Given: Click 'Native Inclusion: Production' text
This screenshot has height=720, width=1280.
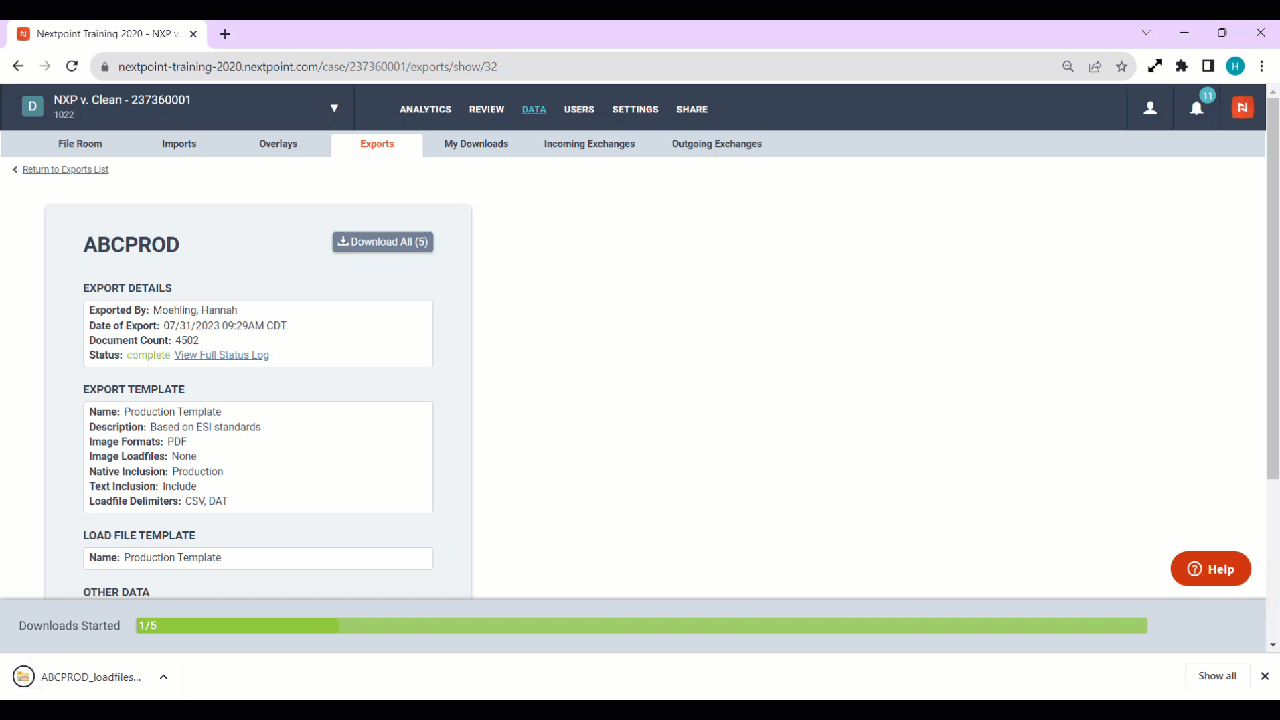Looking at the screenshot, I should [x=156, y=471].
